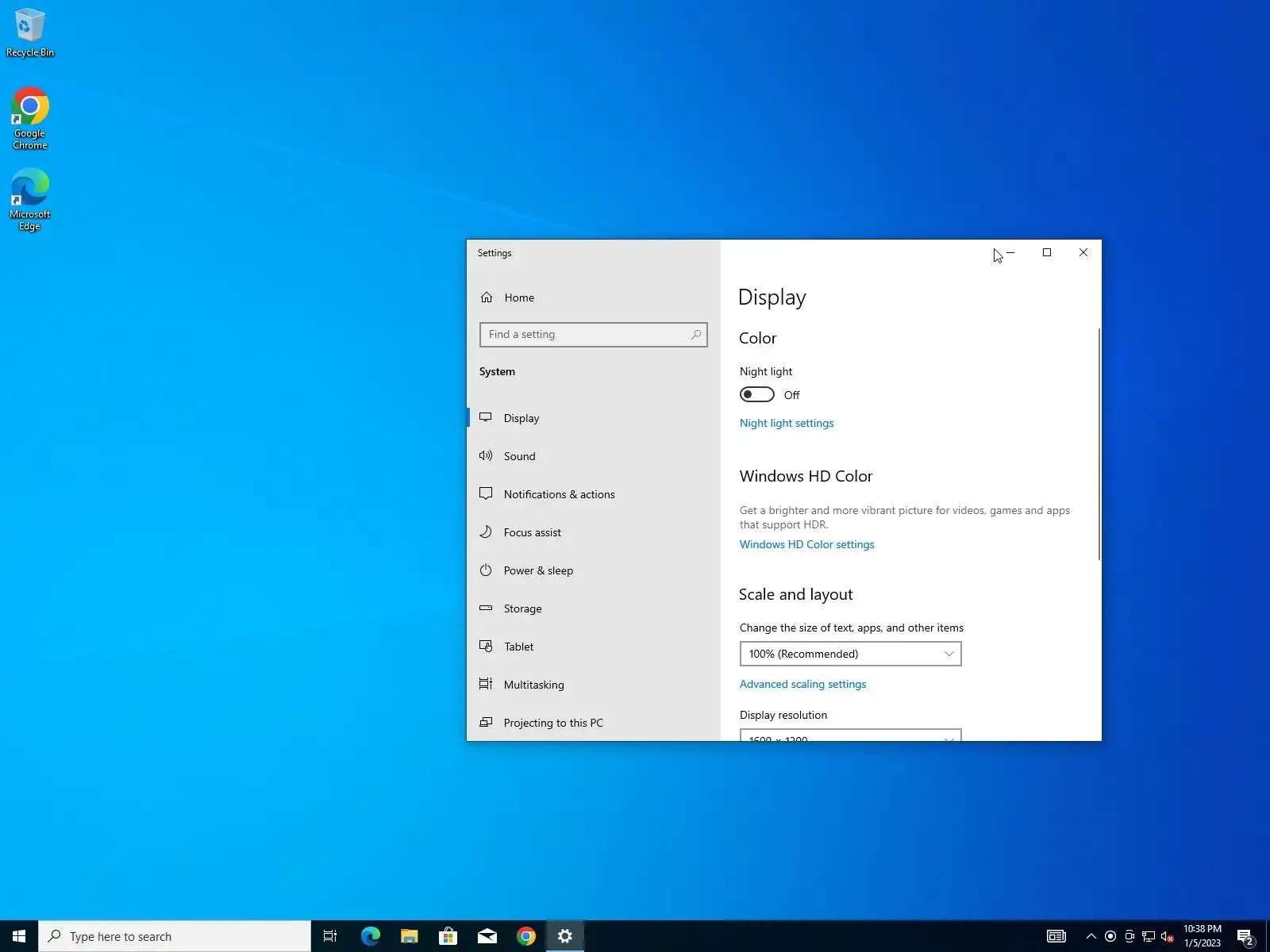The height and width of the screenshot is (952, 1270).
Task: Open News and interests on the taskbar
Action: (x=1056, y=936)
